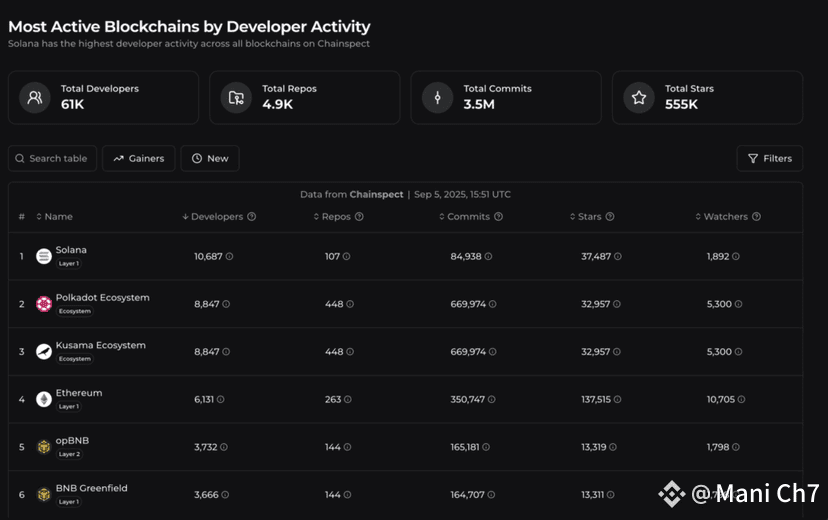Show Gainers in the table
Viewport: 828px width, 520px height.
(138, 158)
